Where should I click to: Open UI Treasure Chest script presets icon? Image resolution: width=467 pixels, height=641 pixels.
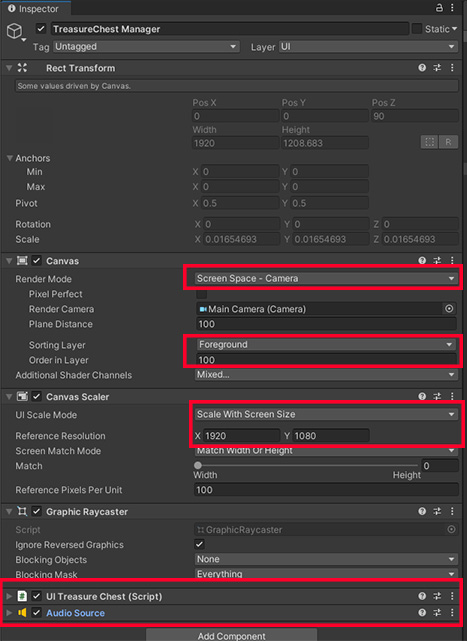pos(437,596)
